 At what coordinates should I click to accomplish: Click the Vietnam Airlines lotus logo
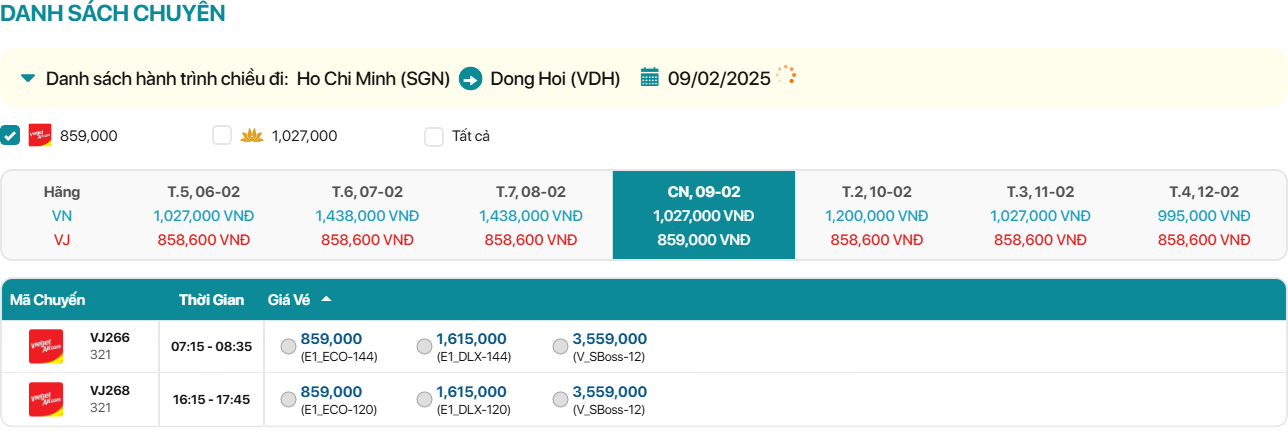coord(251,136)
